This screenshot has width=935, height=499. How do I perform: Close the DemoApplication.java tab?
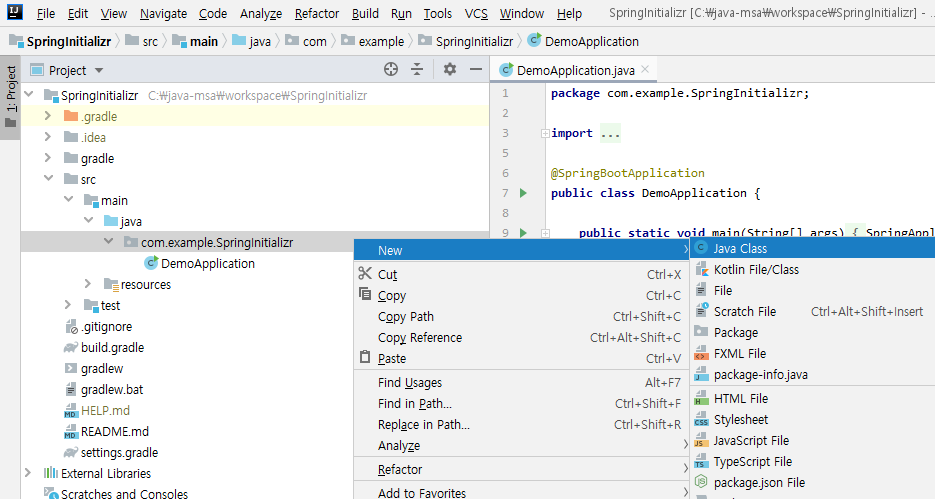tap(645, 70)
